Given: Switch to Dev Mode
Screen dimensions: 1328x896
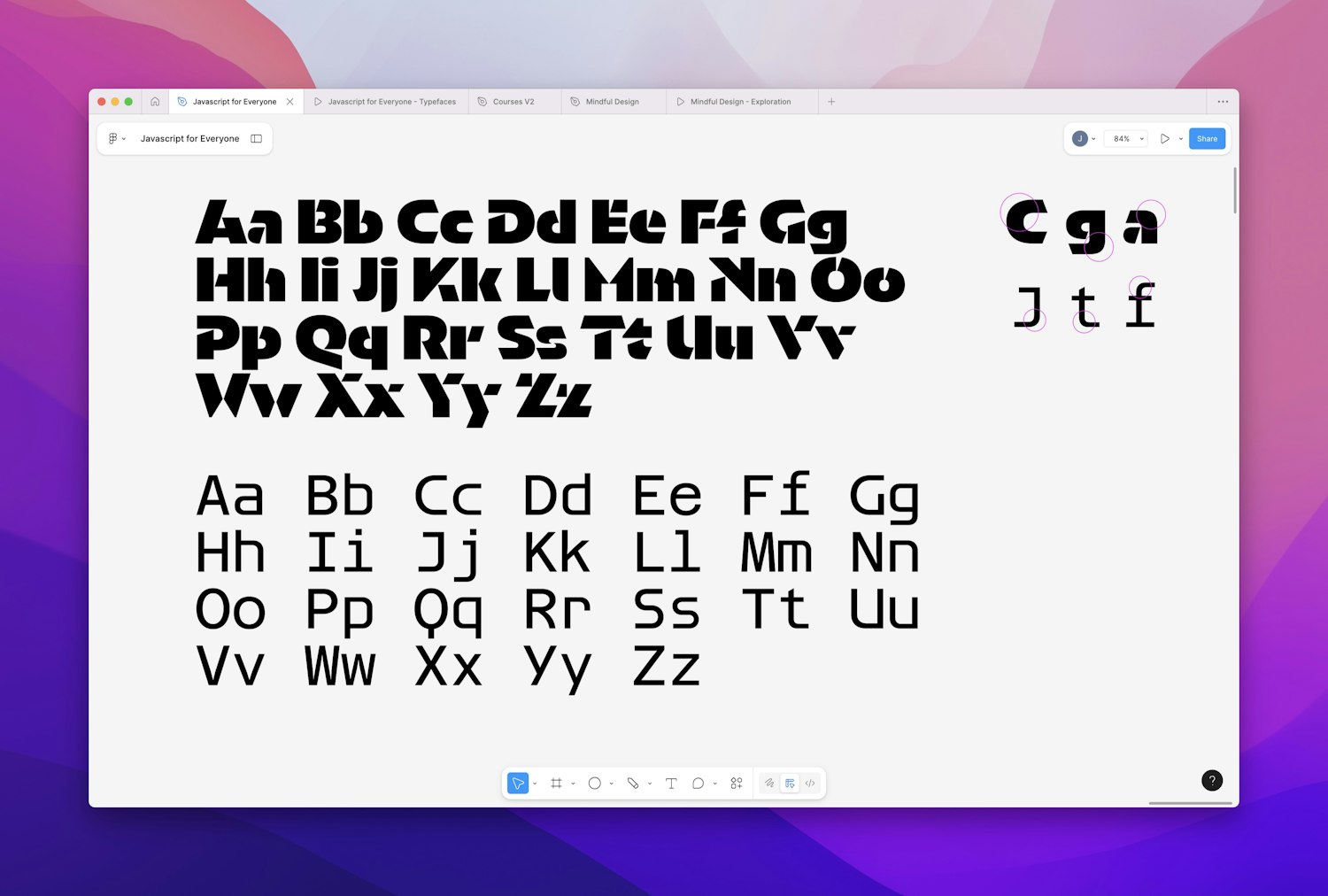Looking at the screenshot, I should point(809,783).
